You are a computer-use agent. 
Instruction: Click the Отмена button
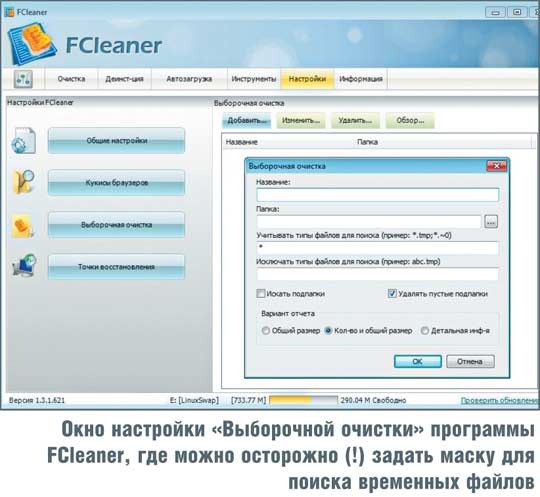470,361
